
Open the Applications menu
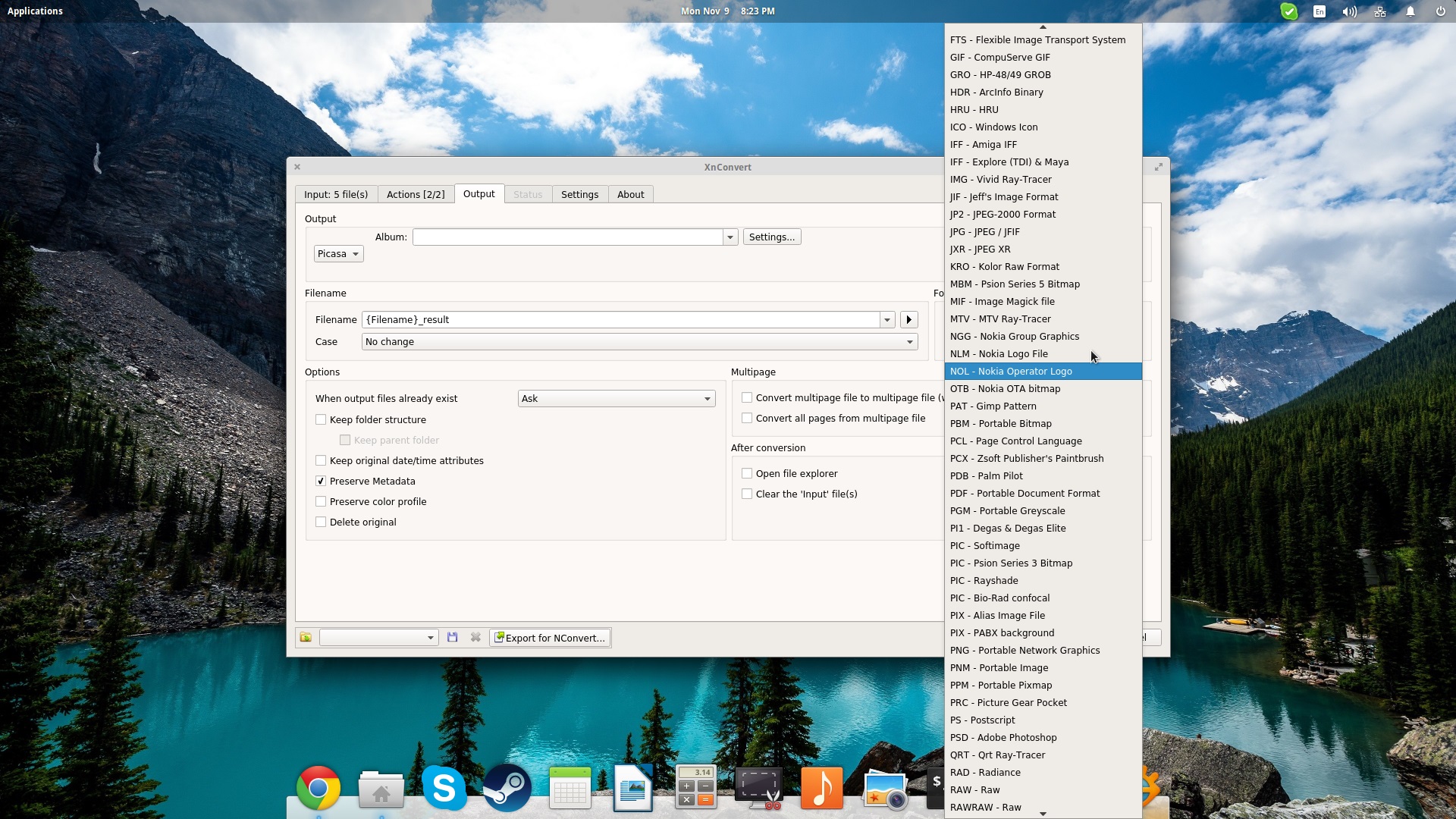click(x=35, y=11)
